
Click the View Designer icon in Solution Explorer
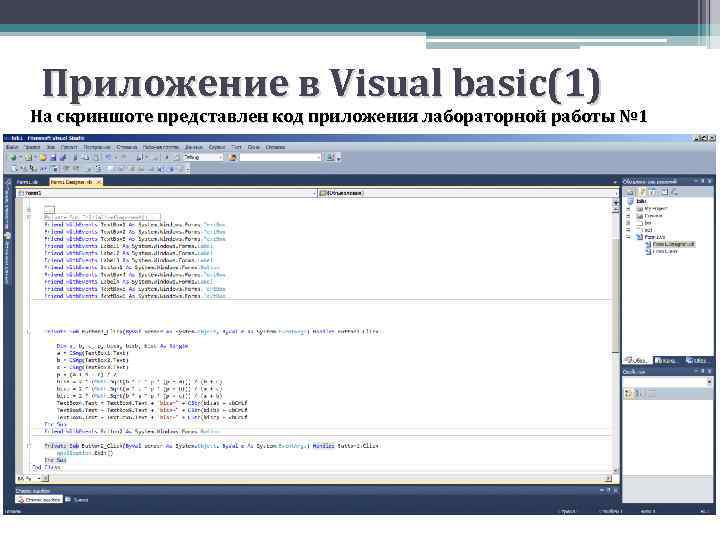pyautogui.click(x=674, y=192)
